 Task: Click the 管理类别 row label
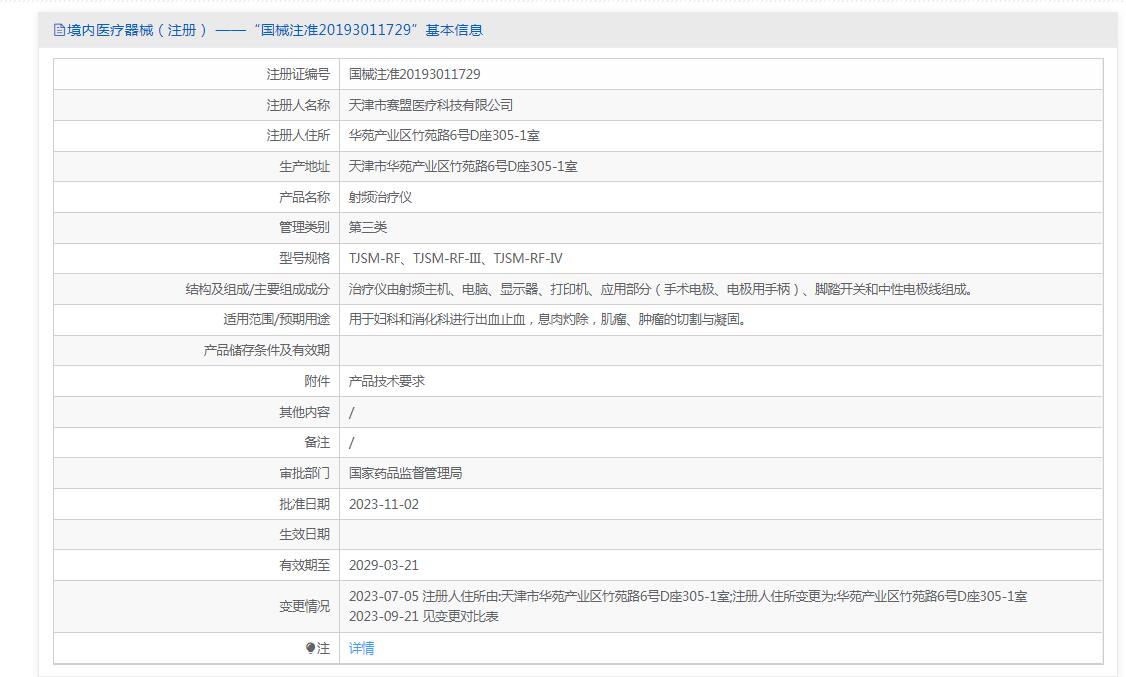[x=304, y=227]
